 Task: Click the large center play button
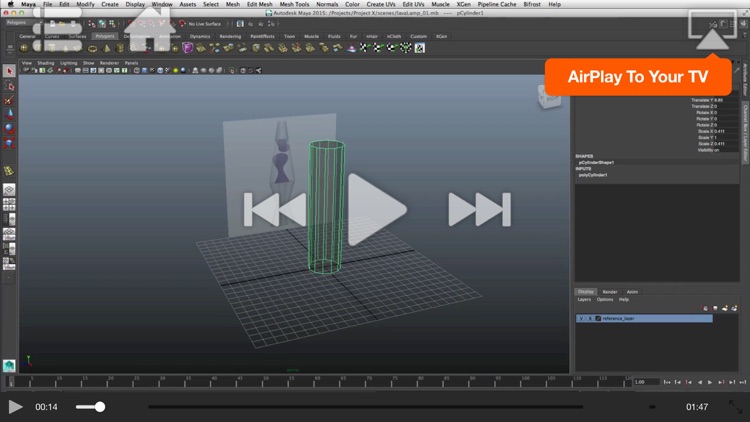click(376, 209)
